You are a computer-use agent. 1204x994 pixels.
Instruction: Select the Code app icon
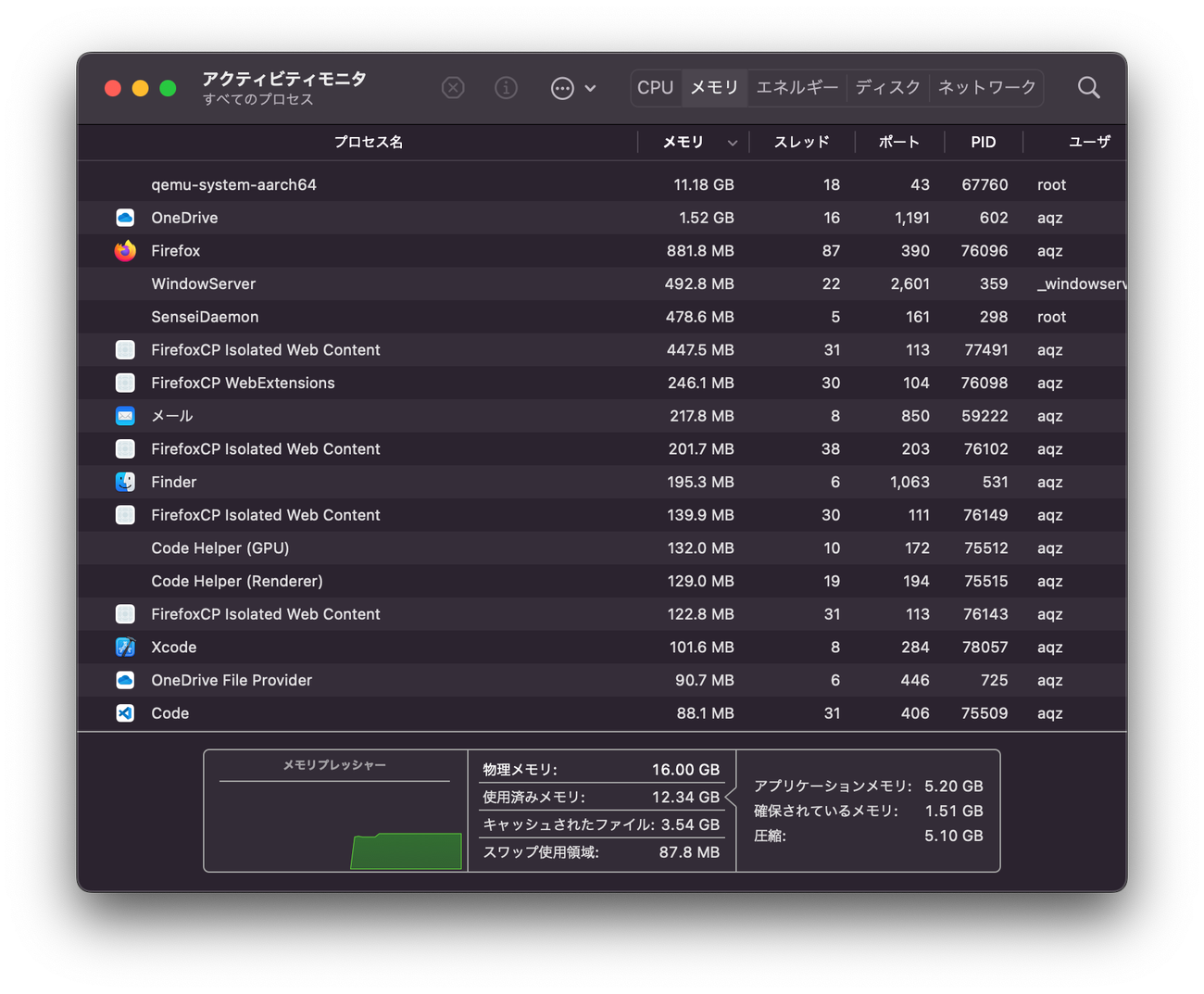pyautogui.click(x=125, y=713)
